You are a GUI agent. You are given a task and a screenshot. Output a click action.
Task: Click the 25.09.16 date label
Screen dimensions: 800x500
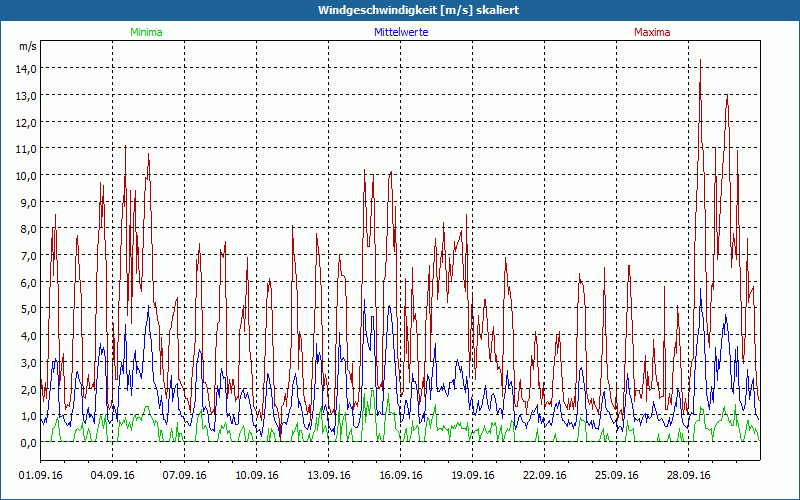(616, 475)
